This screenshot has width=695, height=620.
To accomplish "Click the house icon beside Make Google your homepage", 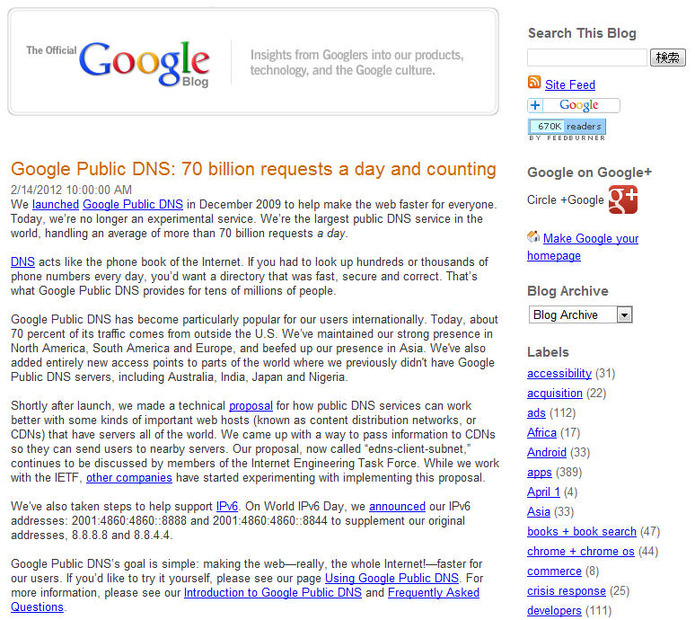I will coord(533,237).
